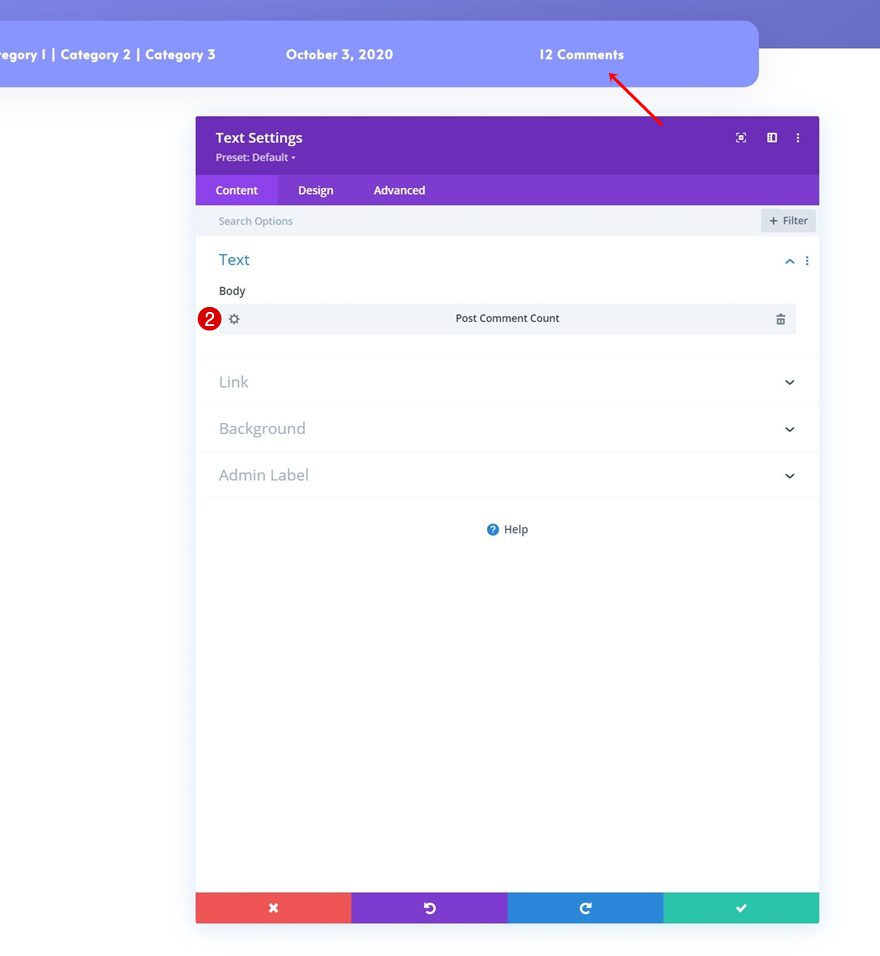
Task: Click the snap modal to sidebar icon
Action: (x=771, y=137)
